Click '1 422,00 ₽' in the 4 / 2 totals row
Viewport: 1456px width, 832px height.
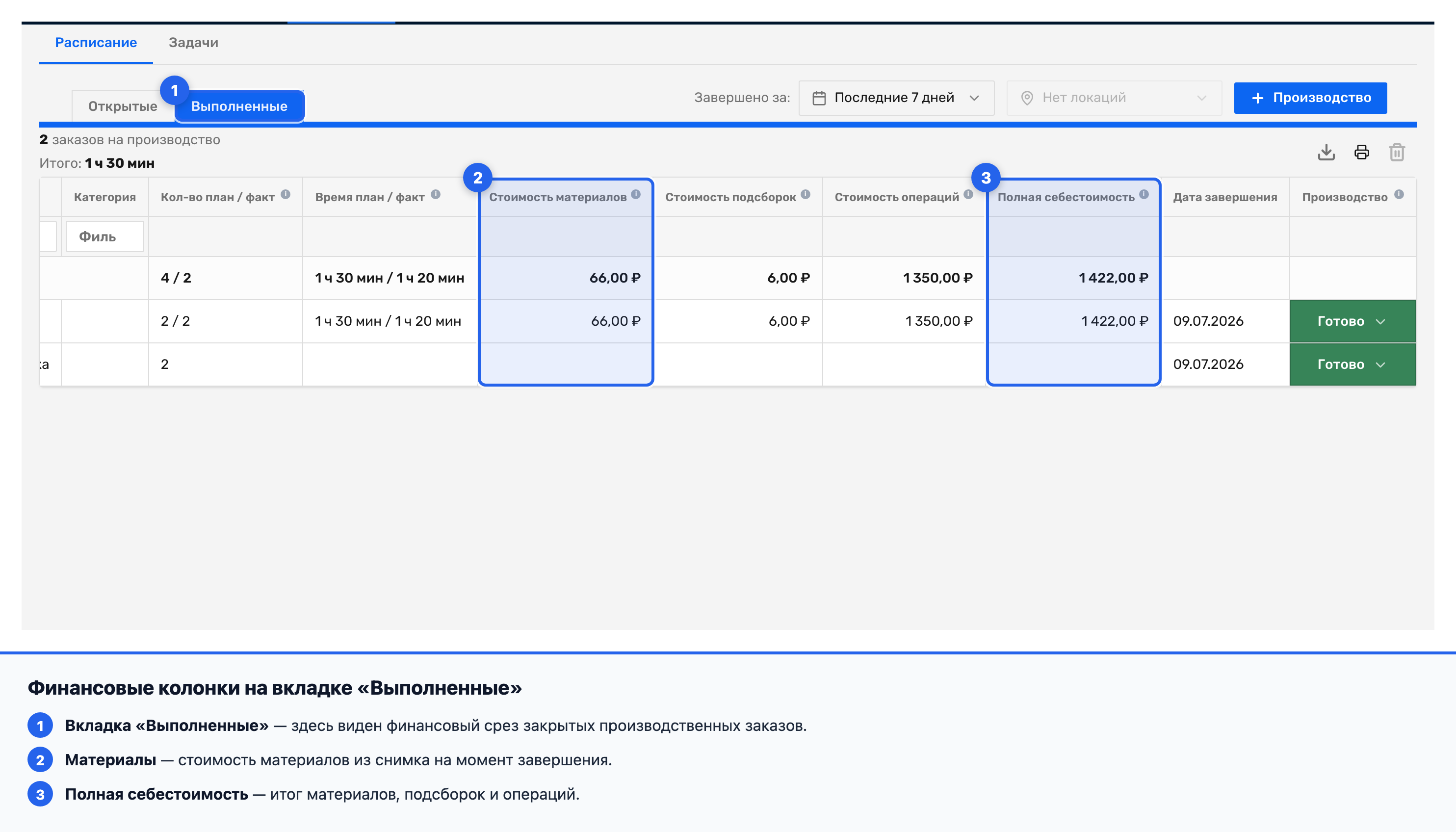pyautogui.click(x=1114, y=278)
